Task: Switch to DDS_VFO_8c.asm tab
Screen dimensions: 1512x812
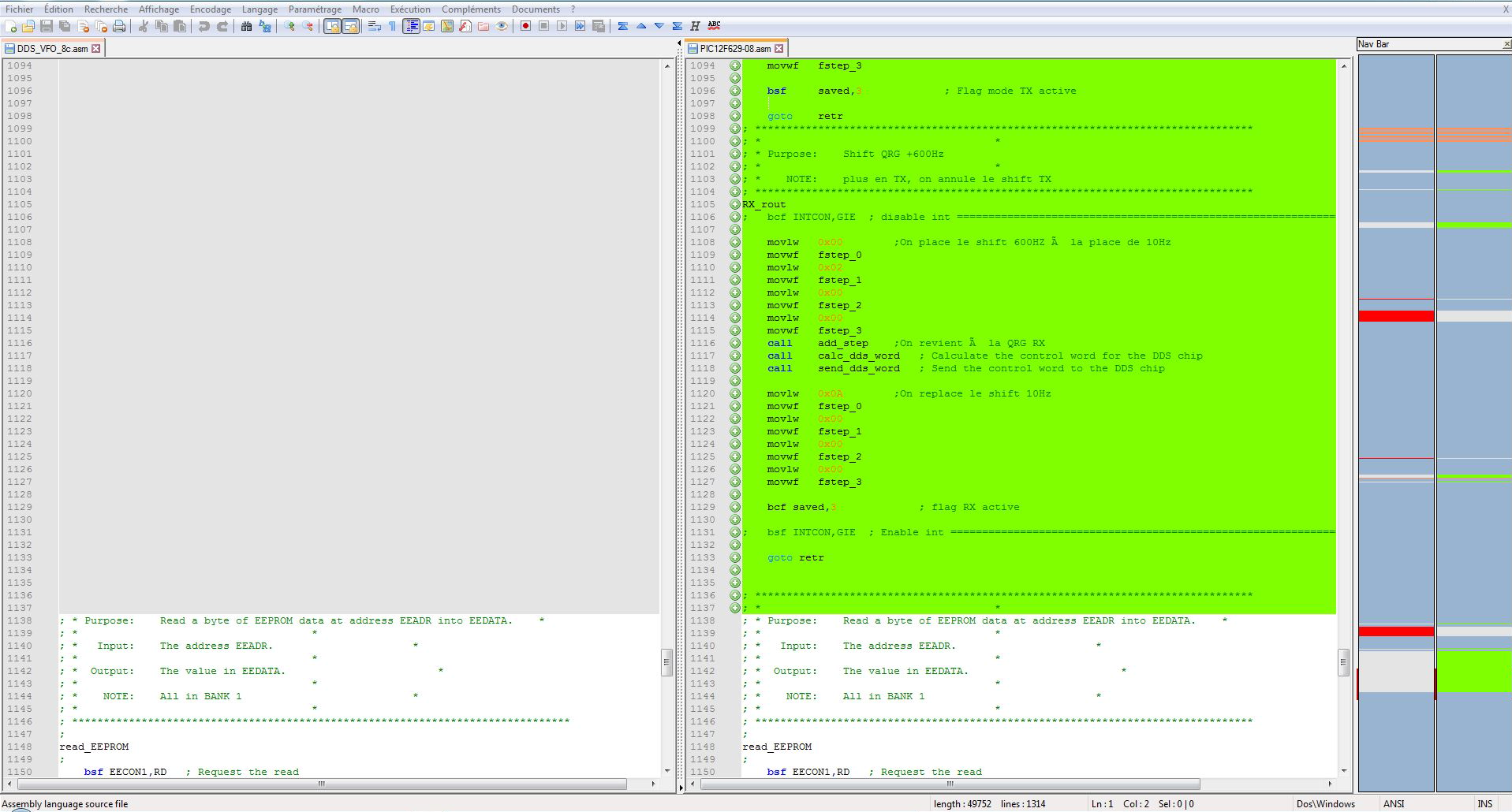Action: (52, 49)
